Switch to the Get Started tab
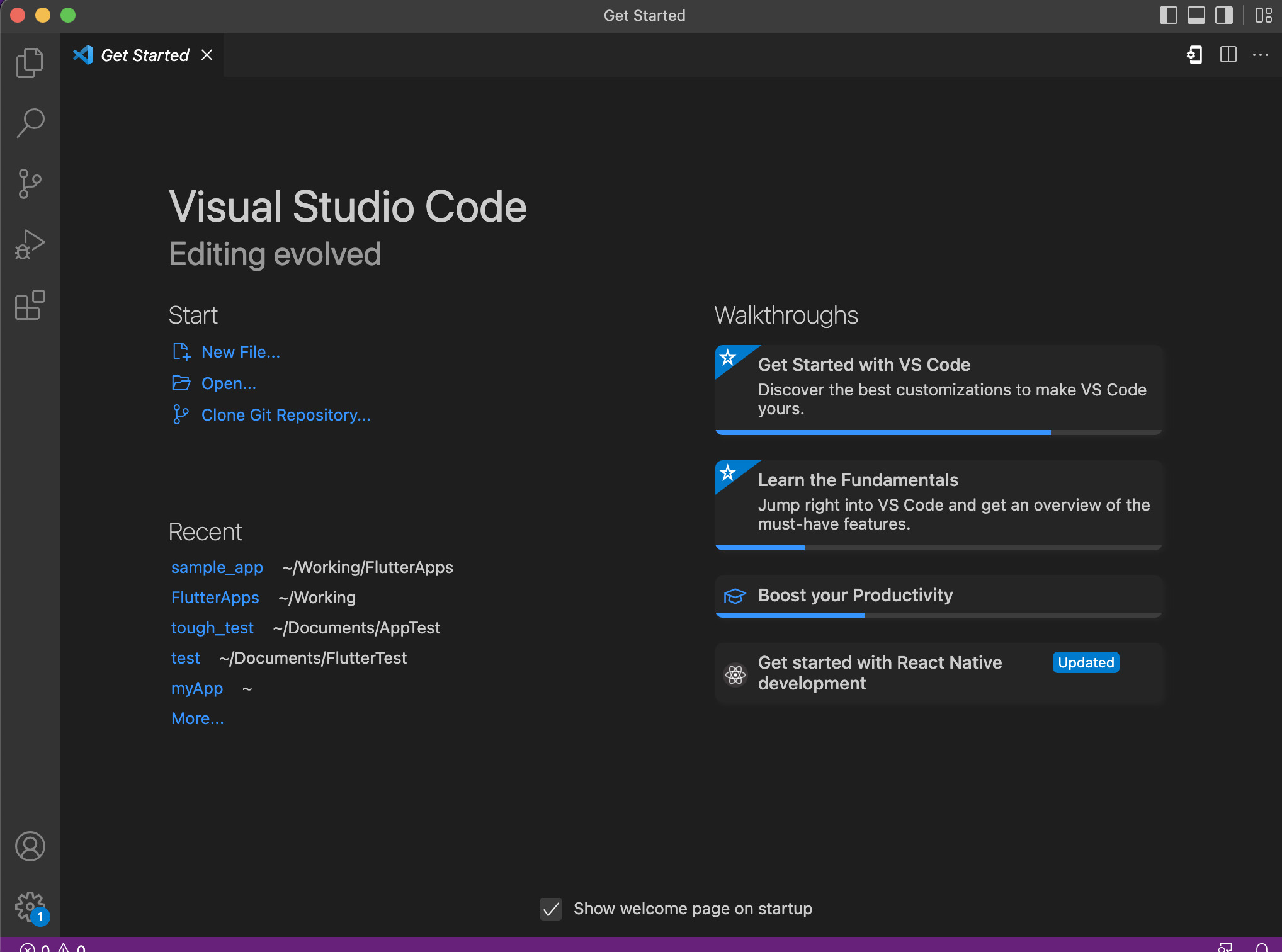This screenshot has height=952, width=1282. coord(144,55)
